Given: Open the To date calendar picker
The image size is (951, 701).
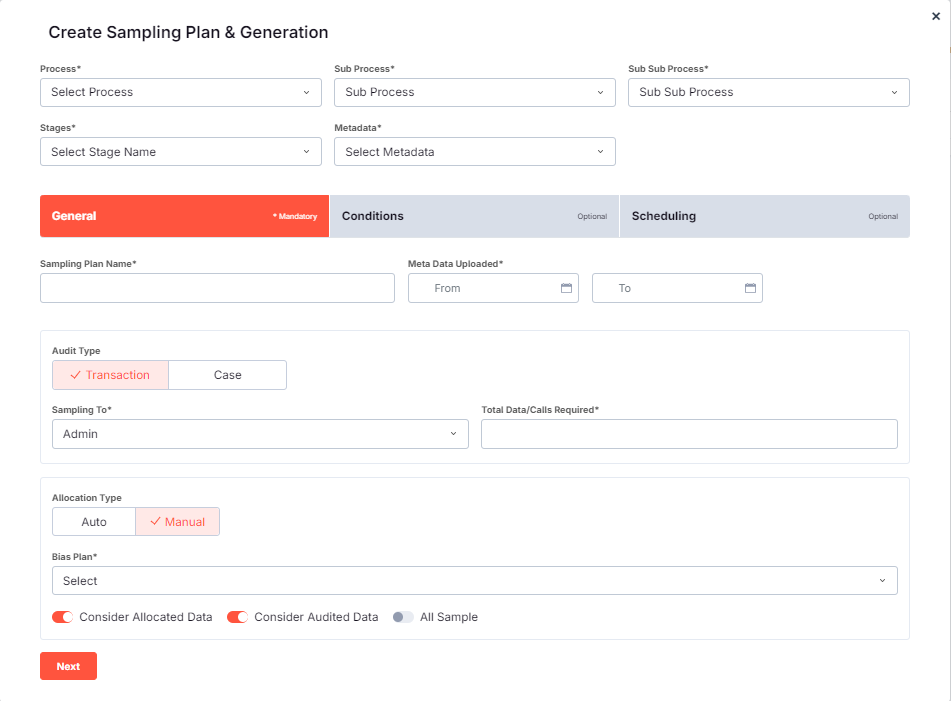Looking at the screenshot, I should [x=750, y=287].
